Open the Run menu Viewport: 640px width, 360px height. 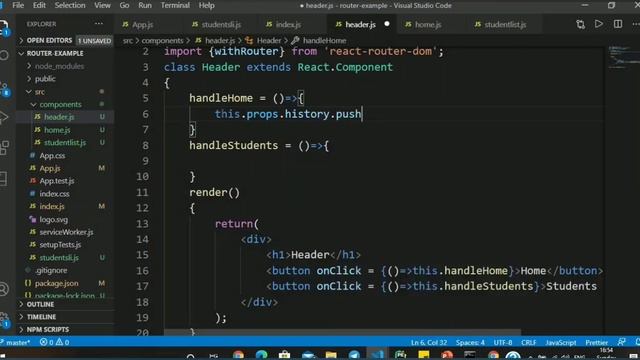coord(145,5)
